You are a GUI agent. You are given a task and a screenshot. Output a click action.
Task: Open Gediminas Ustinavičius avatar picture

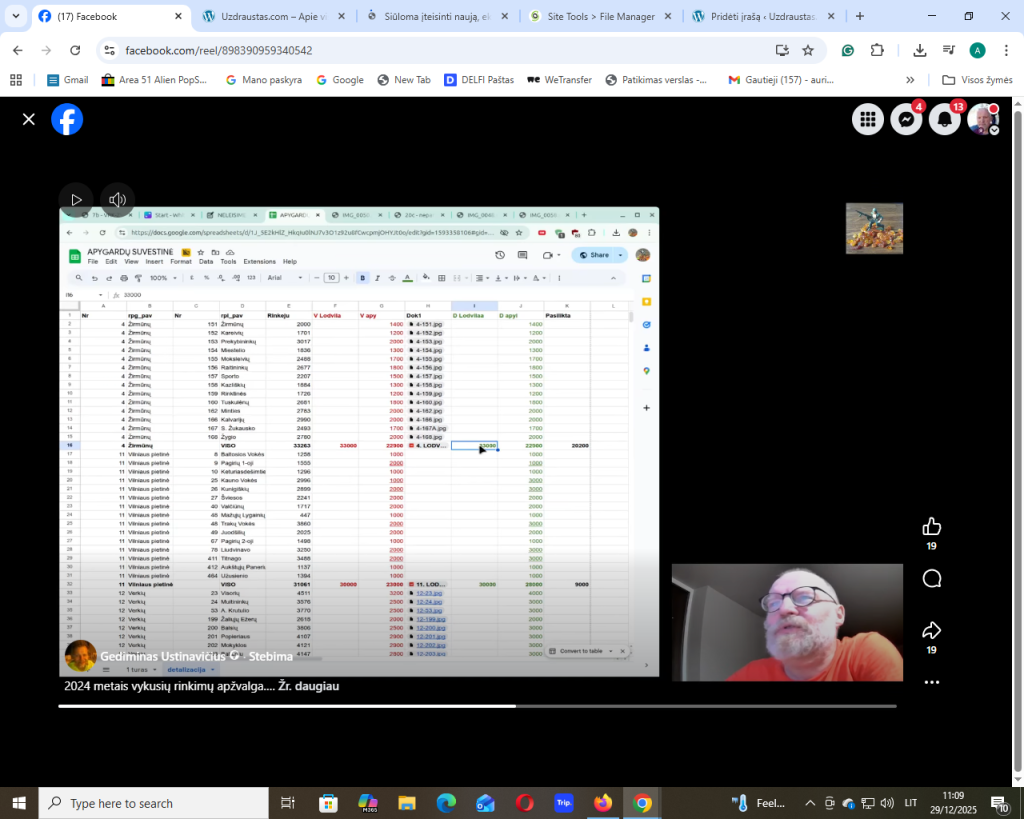(x=80, y=656)
